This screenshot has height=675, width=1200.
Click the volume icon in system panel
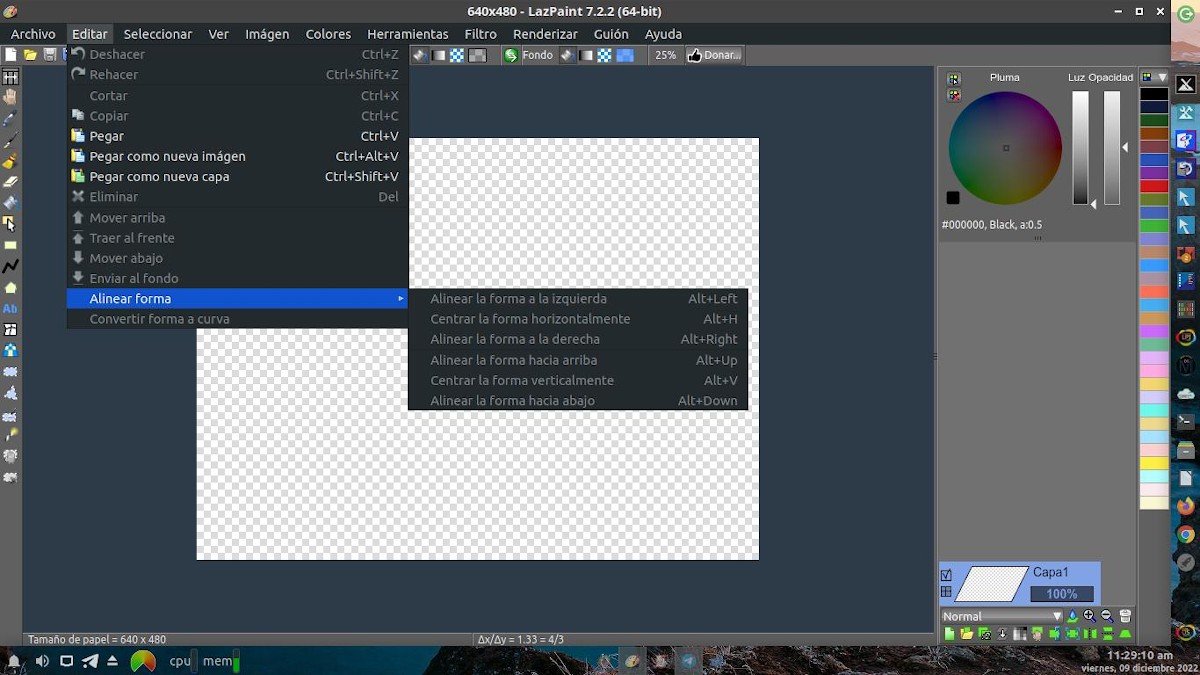click(x=42, y=661)
